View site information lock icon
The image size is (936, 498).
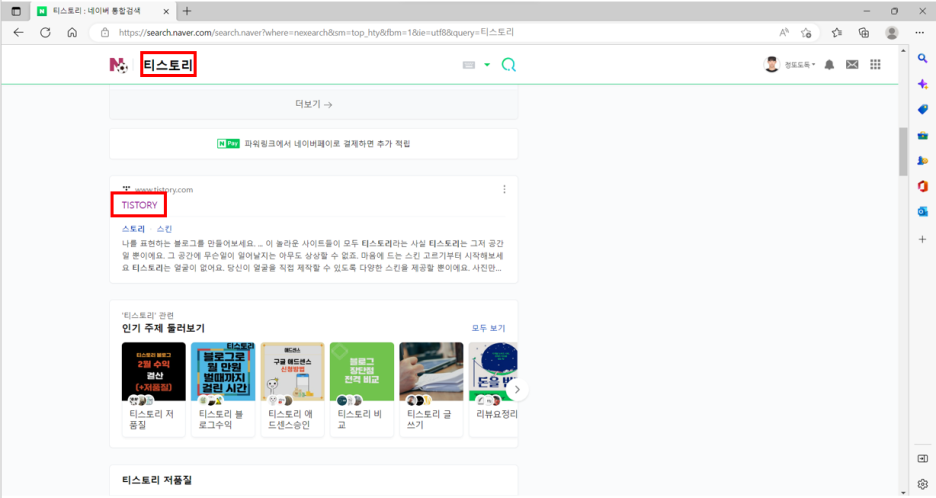pyautogui.click(x=105, y=33)
